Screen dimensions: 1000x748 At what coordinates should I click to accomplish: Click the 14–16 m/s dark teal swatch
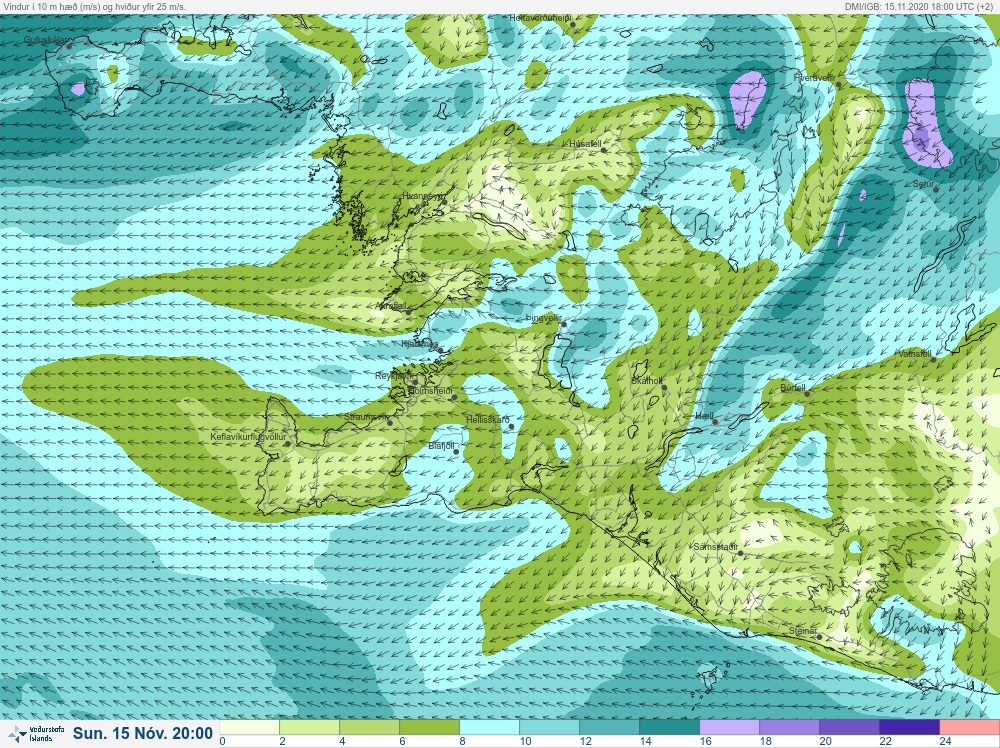pyautogui.click(x=669, y=727)
